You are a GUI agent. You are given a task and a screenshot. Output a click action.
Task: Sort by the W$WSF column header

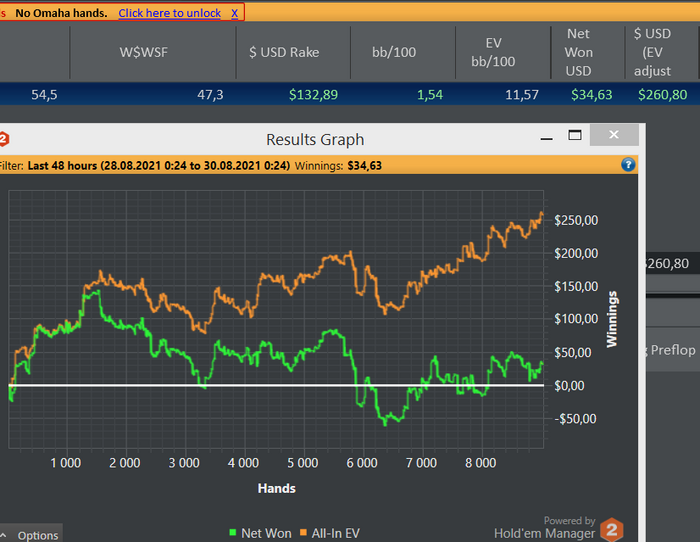pos(143,52)
